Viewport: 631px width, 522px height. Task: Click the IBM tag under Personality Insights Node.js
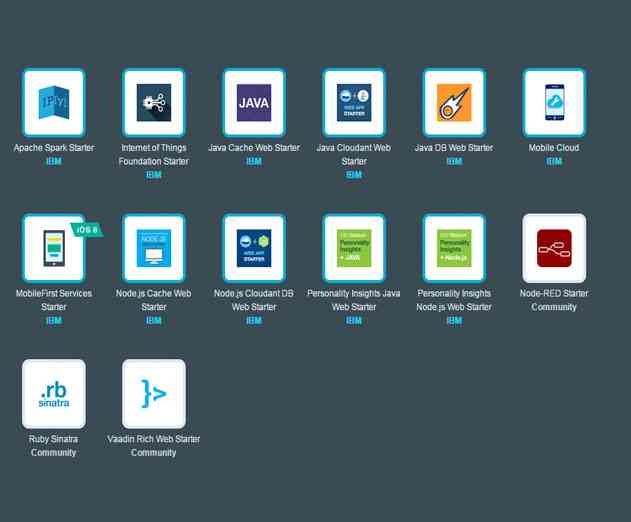point(454,321)
